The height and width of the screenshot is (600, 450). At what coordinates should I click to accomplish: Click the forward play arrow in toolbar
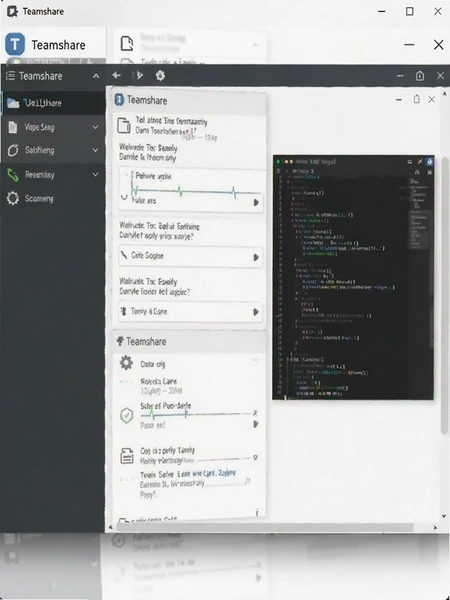(139, 75)
